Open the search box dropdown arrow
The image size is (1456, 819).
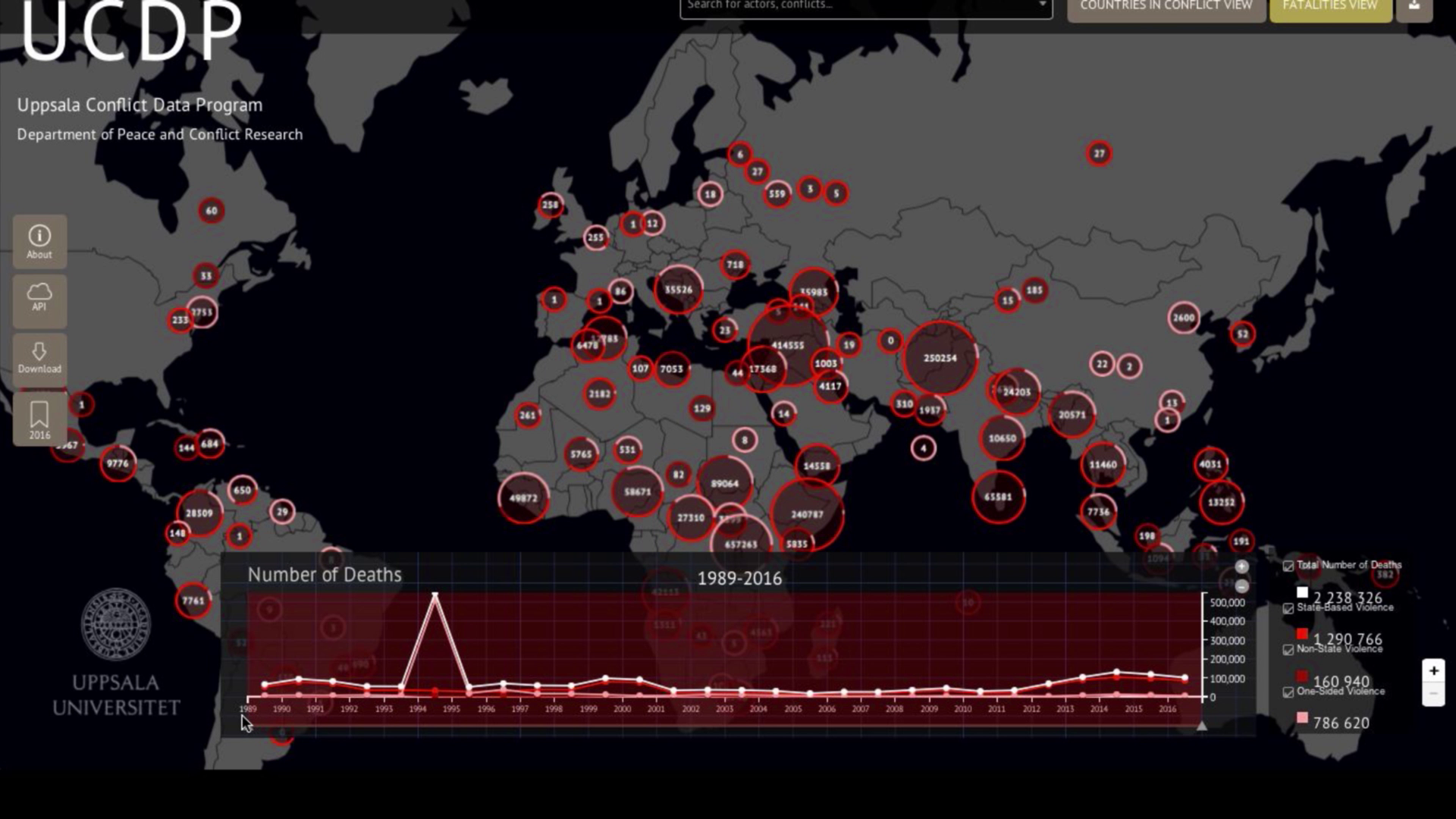point(1042,5)
